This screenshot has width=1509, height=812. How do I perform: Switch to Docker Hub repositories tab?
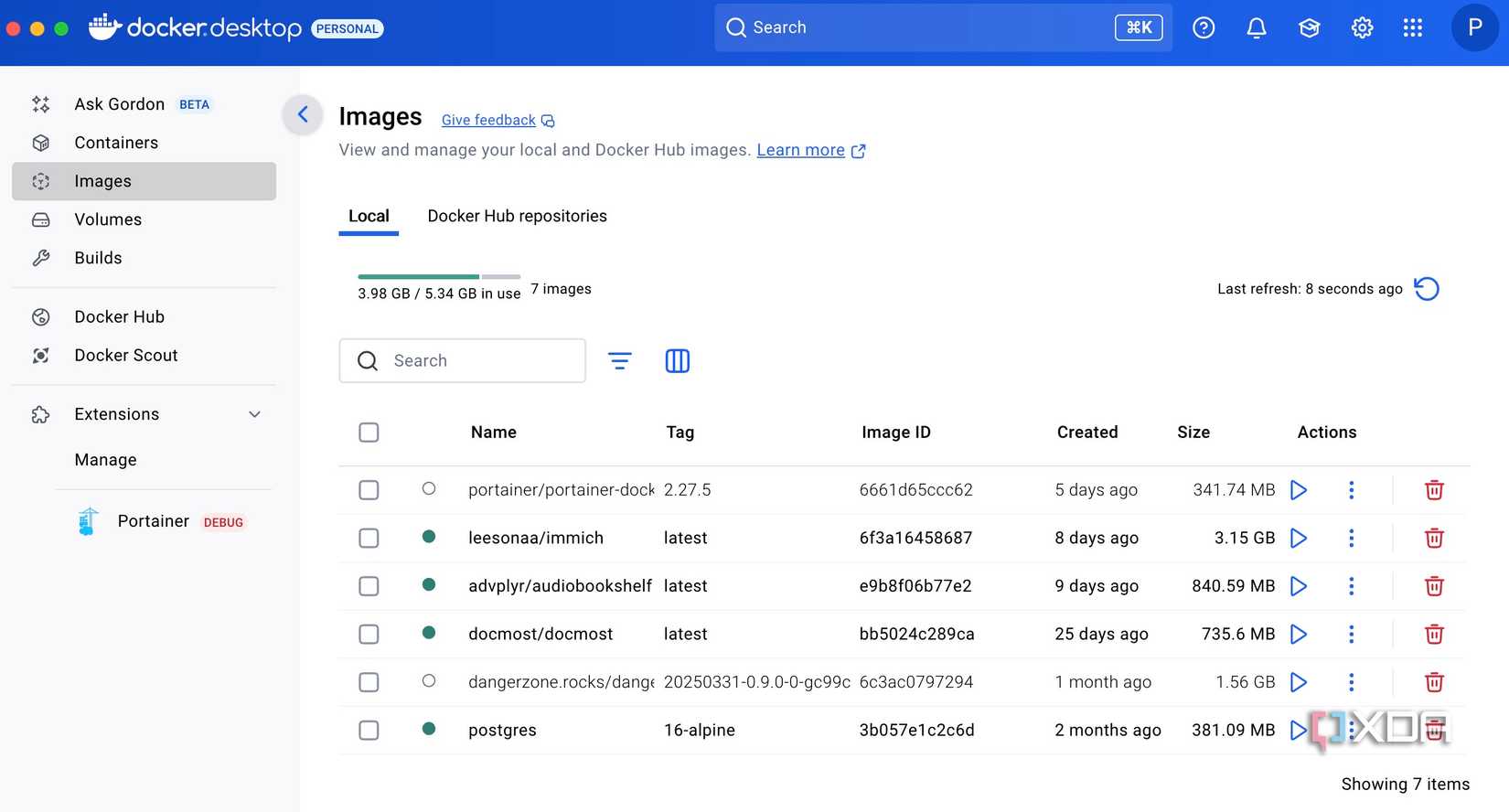click(517, 217)
